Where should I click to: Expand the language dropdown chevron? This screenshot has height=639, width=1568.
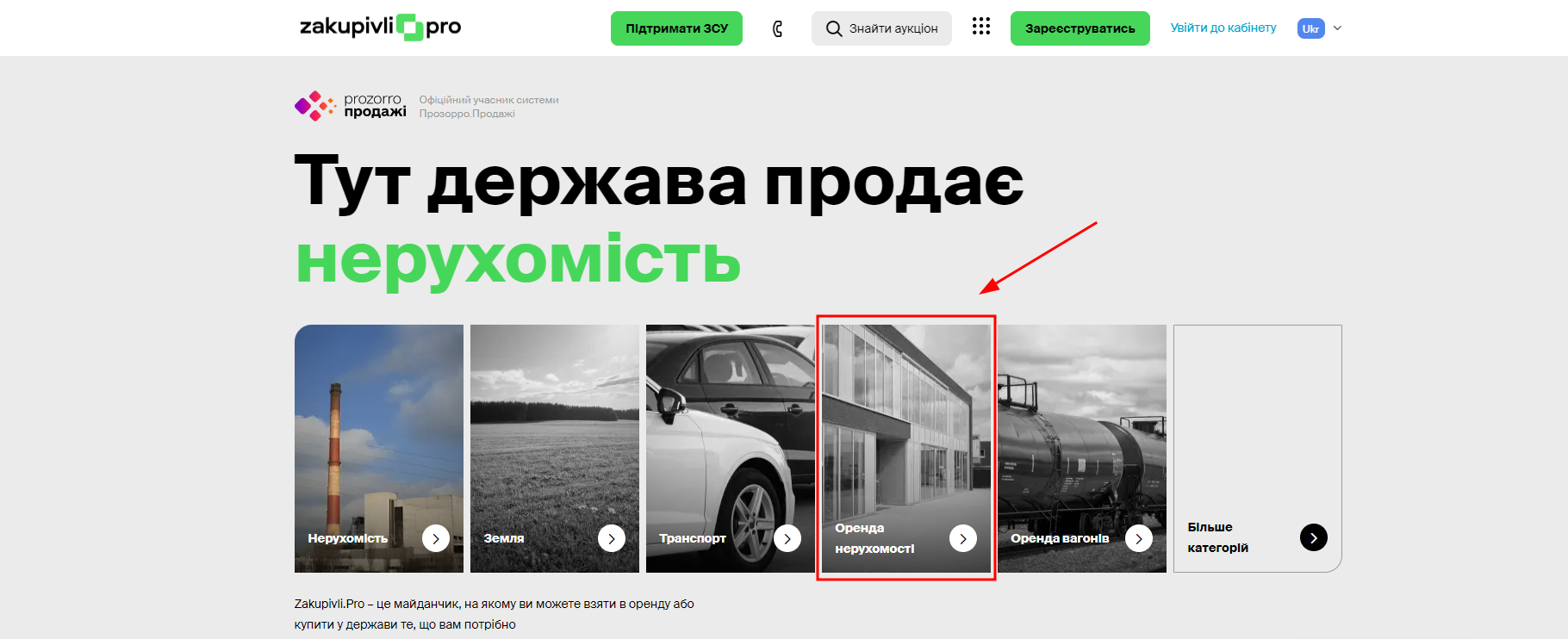pos(1338,28)
